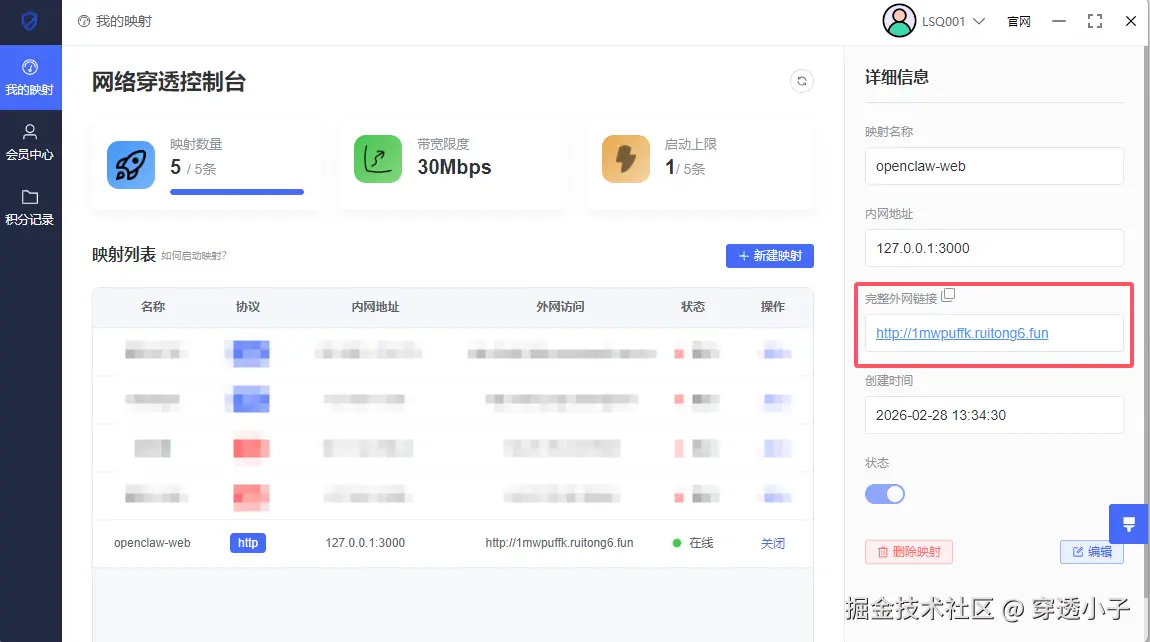Click the 127.0.0.1:3000 cell in the mapping list

coord(365,543)
